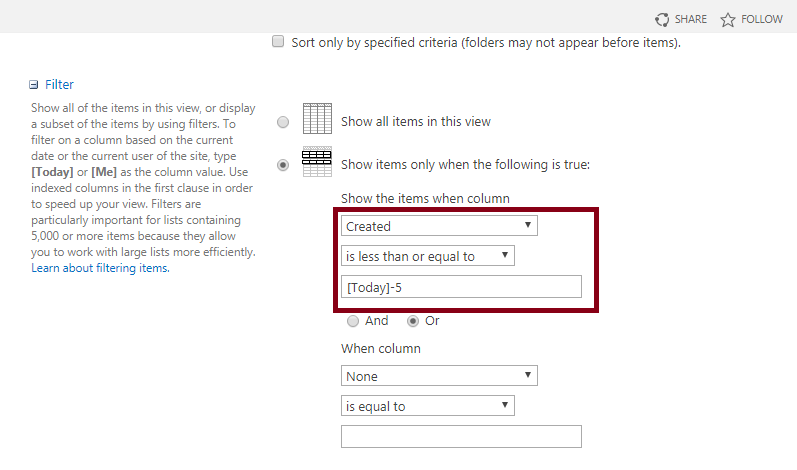The height and width of the screenshot is (470, 797).
Task: Select Show all items in this view radio
Action: [x=283, y=122]
